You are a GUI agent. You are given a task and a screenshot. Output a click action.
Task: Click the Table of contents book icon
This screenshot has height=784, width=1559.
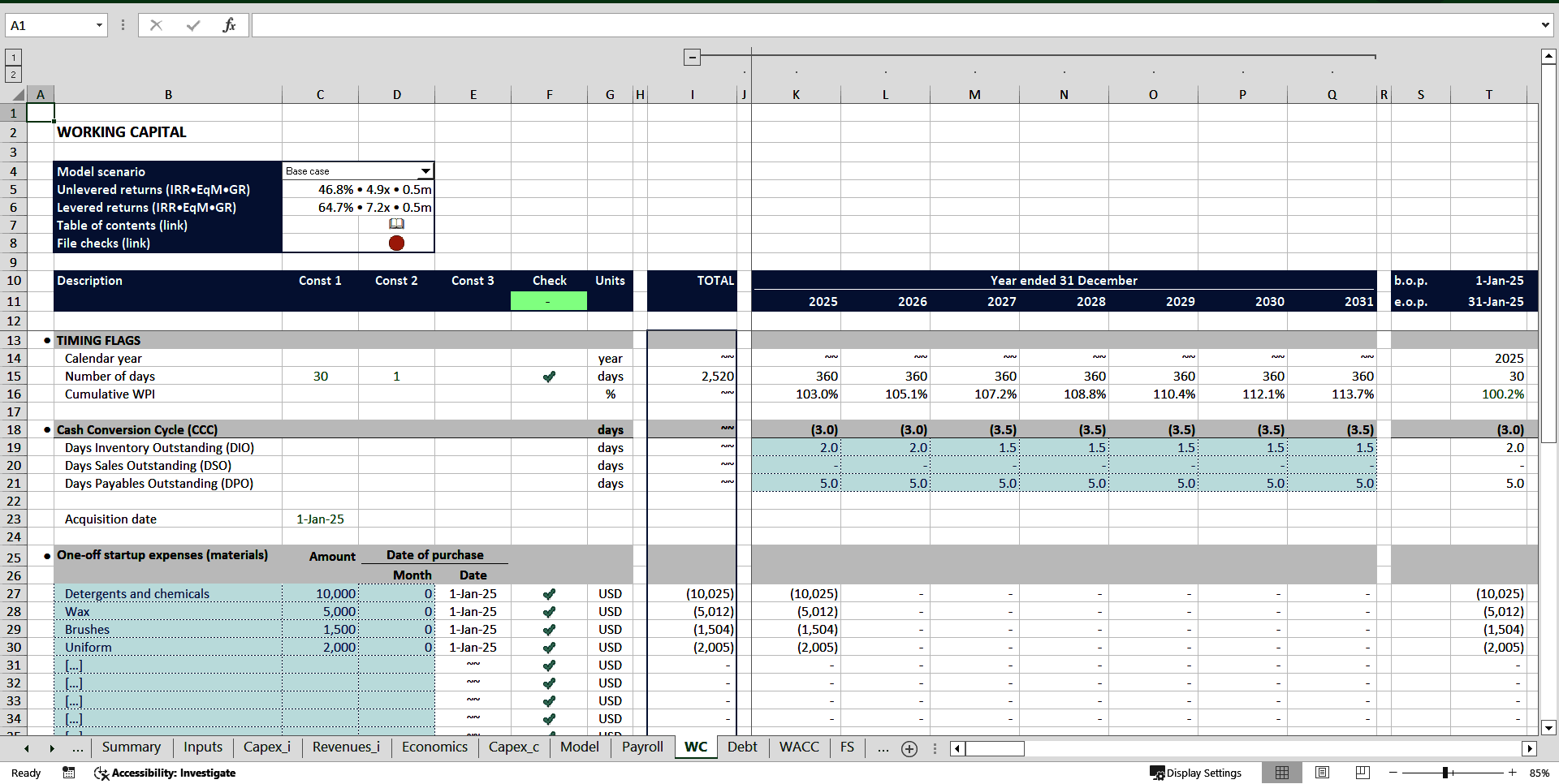[397, 225]
